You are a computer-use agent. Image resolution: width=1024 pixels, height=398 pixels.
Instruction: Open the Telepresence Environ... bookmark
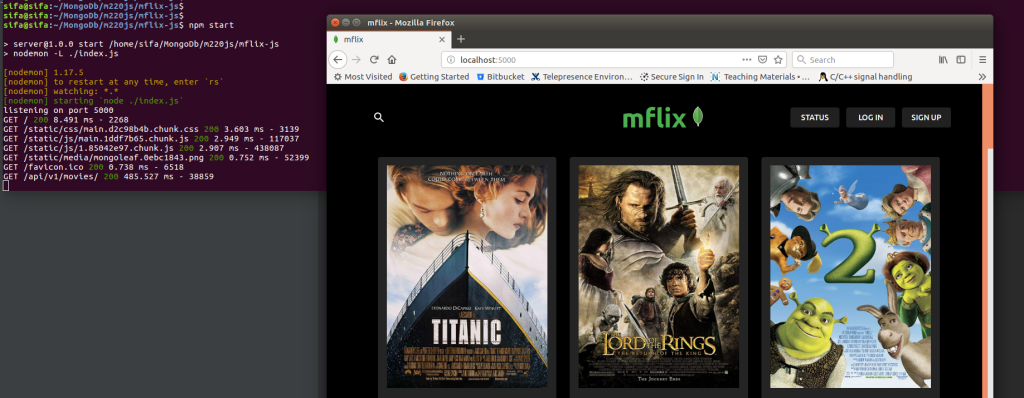point(582,76)
